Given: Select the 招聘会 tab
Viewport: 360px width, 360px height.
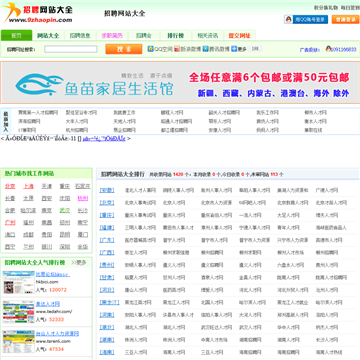Looking at the screenshot, I should (x=144, y=35).
